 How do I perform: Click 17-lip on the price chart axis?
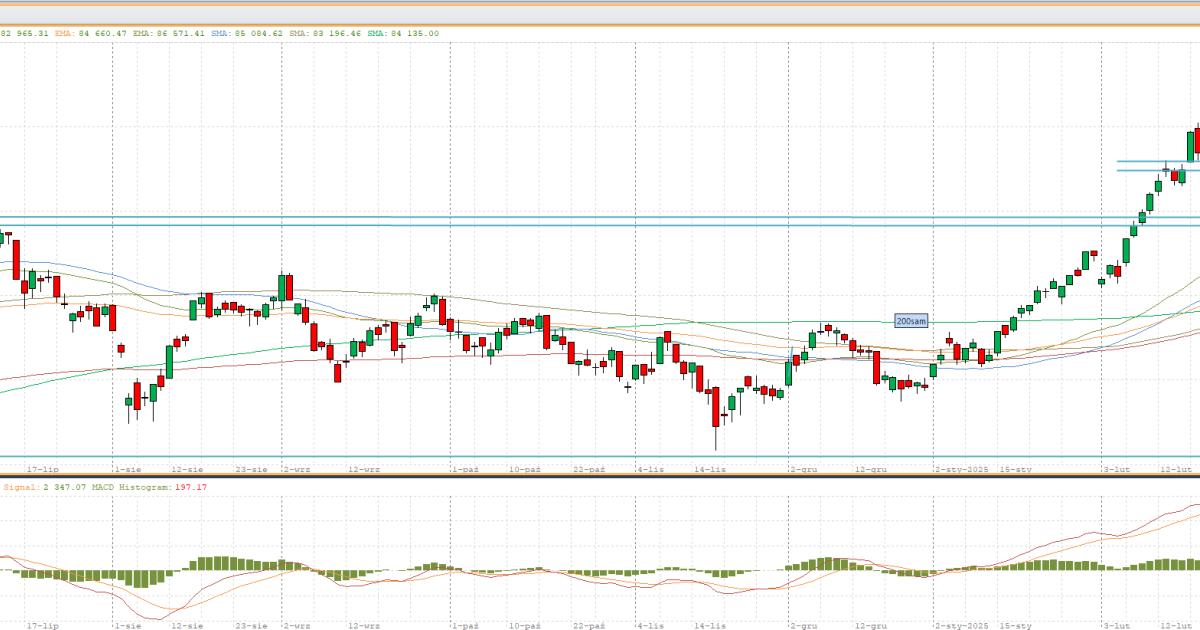[44, 468]
